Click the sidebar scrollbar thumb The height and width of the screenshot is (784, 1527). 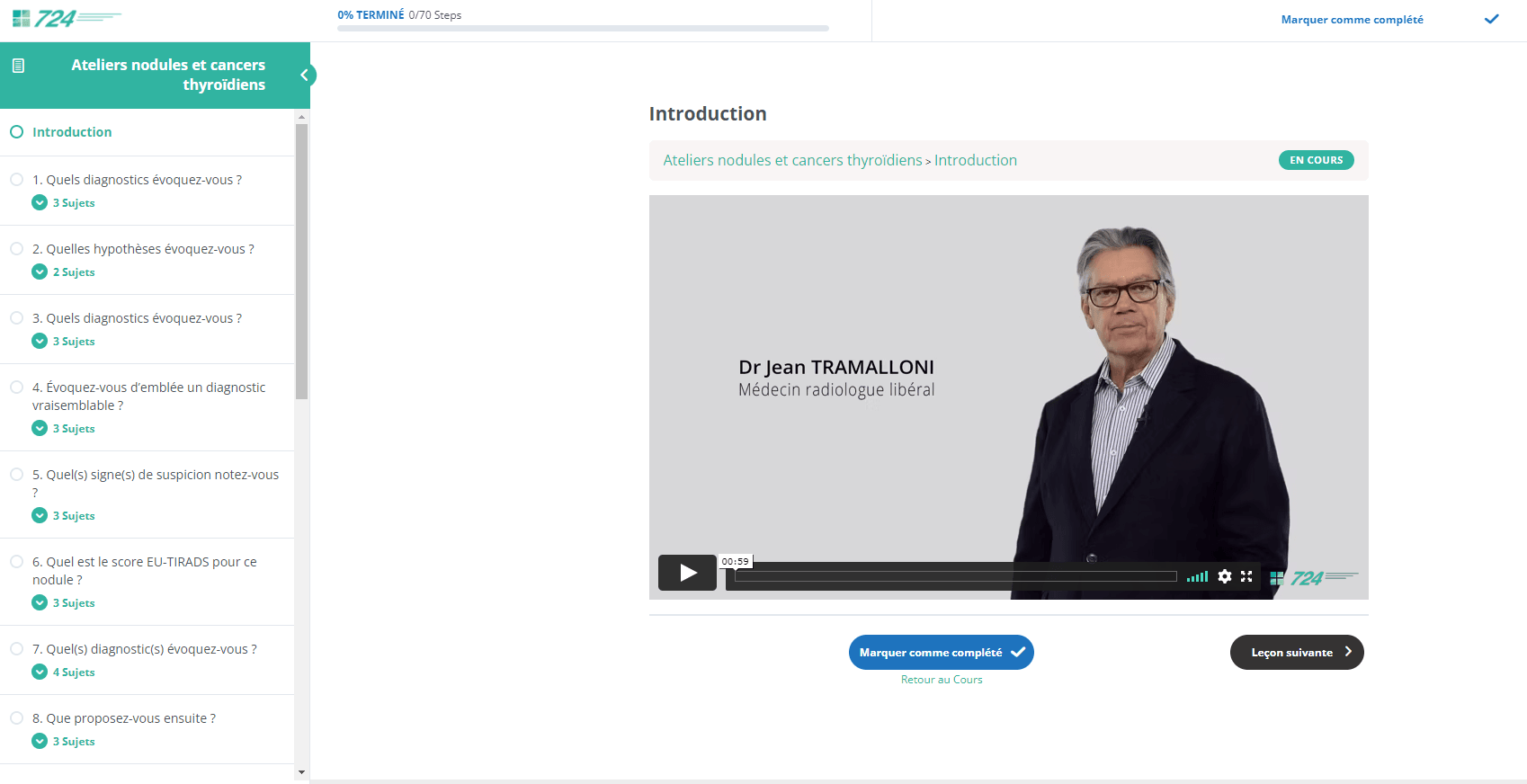tap(301, 261)
